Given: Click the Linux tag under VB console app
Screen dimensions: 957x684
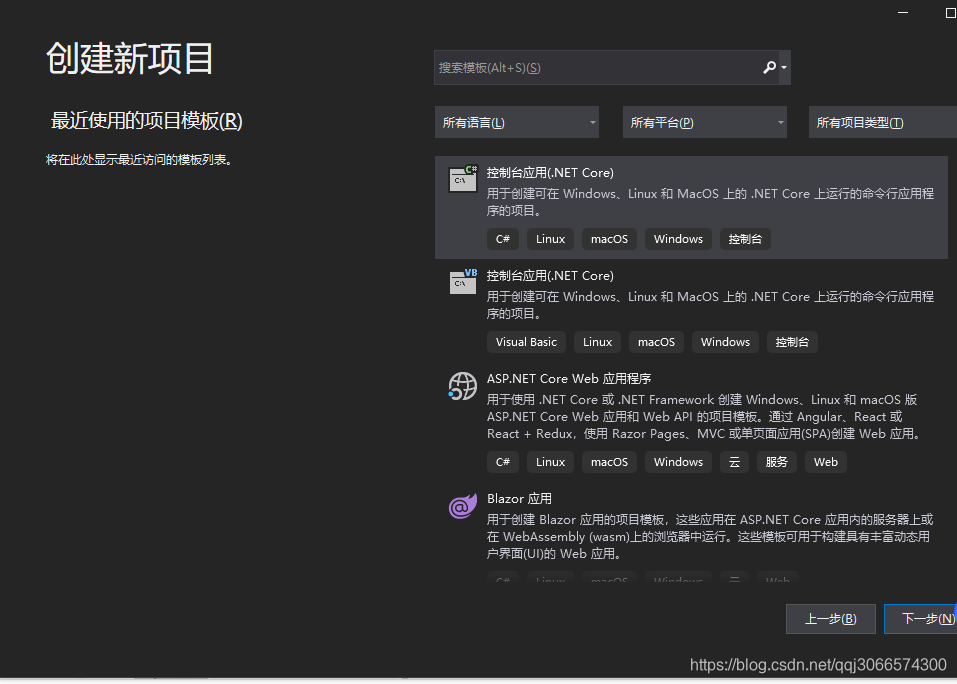Looking at the screenshot, I should pos(598,342).
